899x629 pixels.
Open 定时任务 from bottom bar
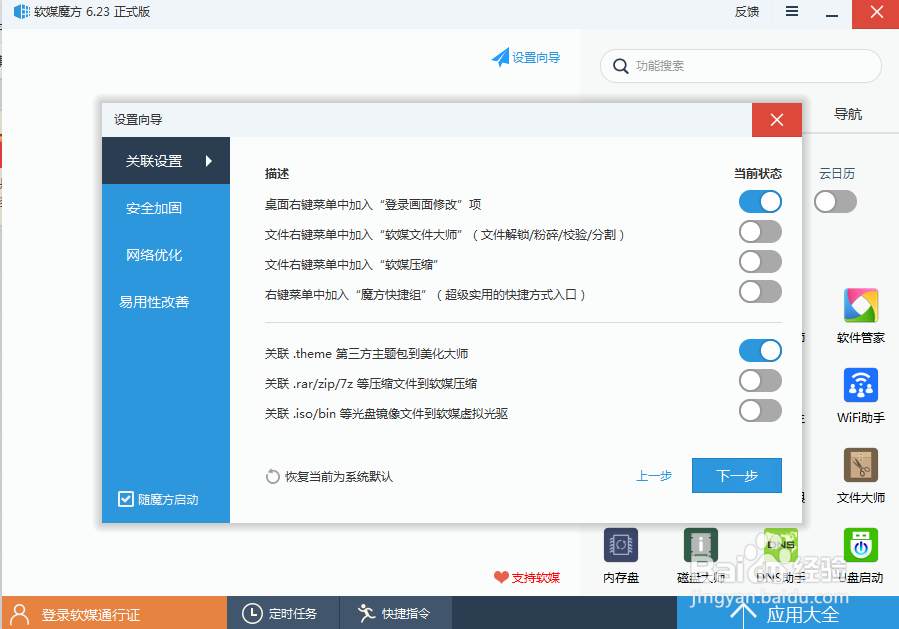(283, 613)
